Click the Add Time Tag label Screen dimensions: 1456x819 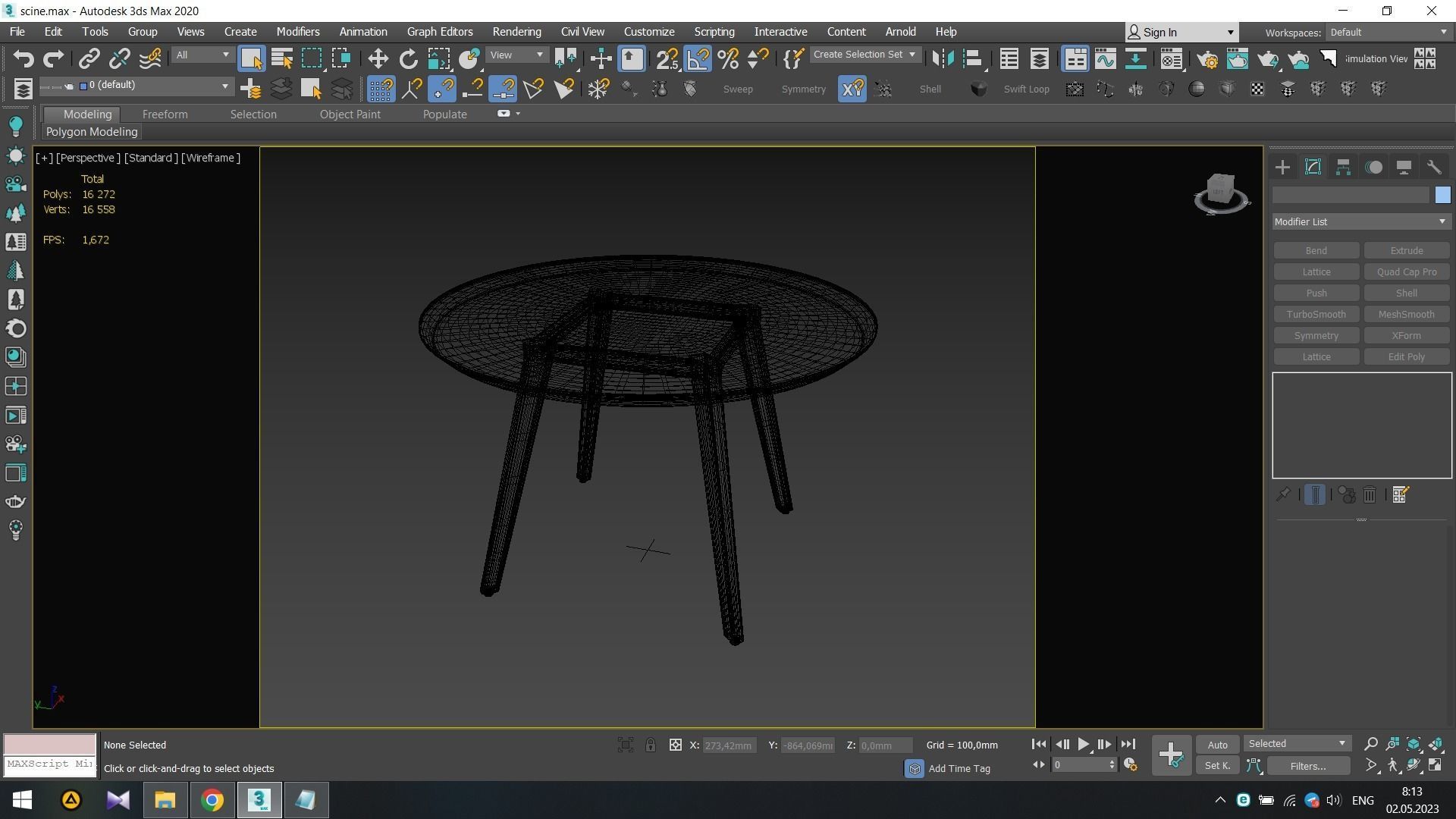coord(959,769)
